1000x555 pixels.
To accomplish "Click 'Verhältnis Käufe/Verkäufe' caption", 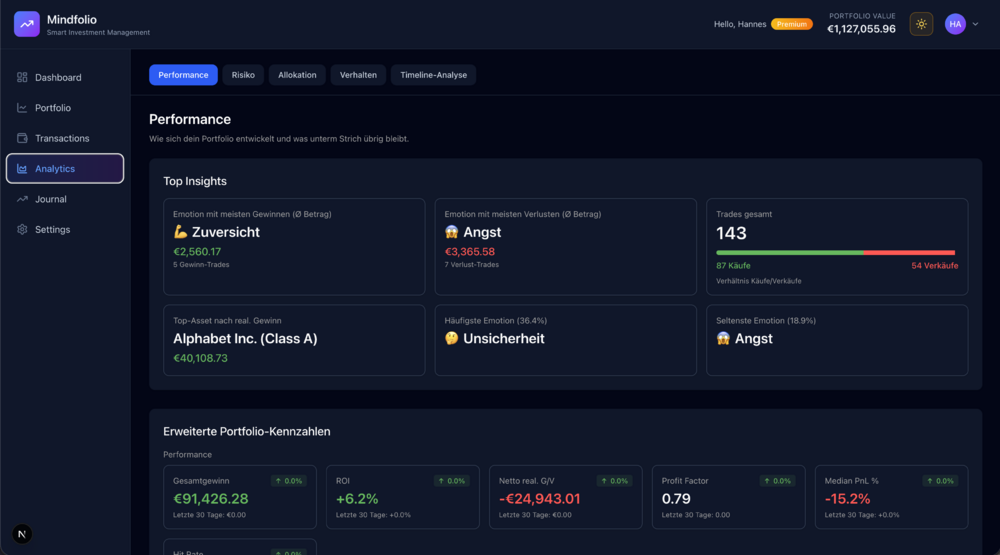I will [758, 281].
